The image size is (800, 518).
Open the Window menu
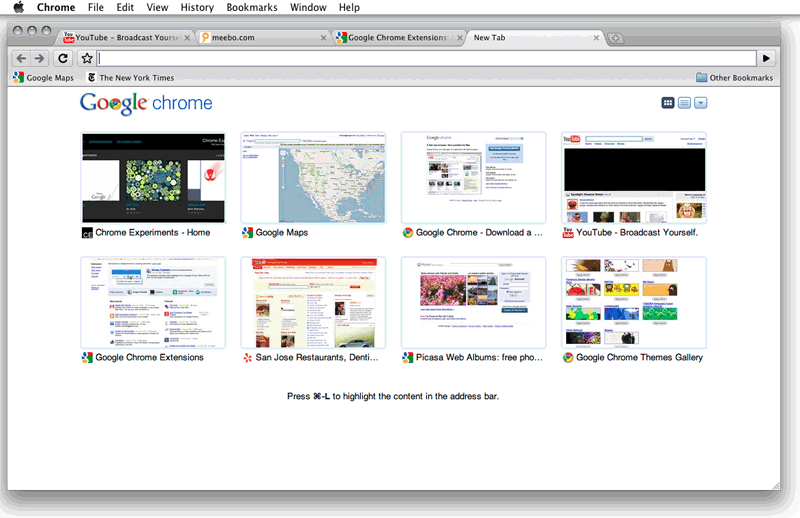click(308, 7)
